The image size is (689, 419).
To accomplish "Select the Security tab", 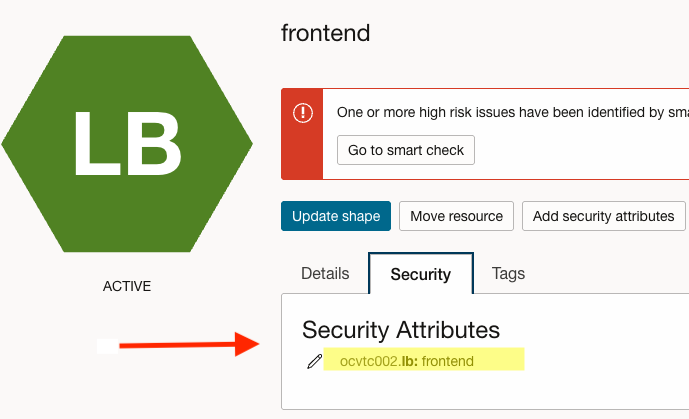I will click(420, 274).
